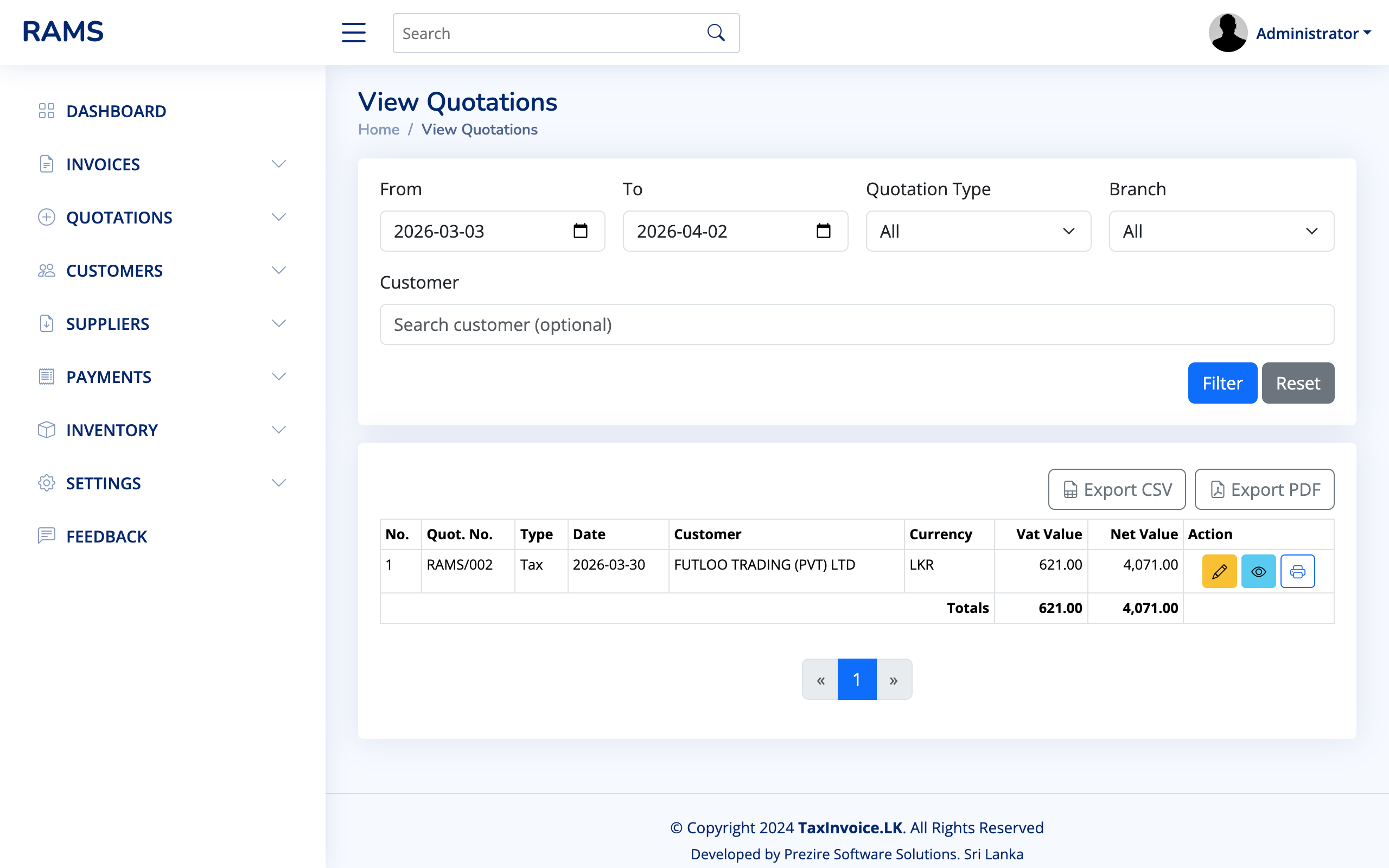The height and width of the screenshot is (868, 1389).
Task: Export quotations as PDF
Action: [1264, 489]
